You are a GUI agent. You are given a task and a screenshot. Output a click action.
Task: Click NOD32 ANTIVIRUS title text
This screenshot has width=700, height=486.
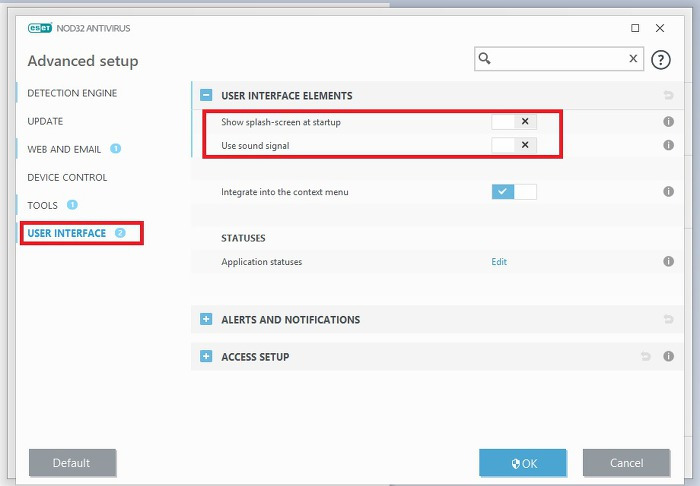tap(93, 29)
